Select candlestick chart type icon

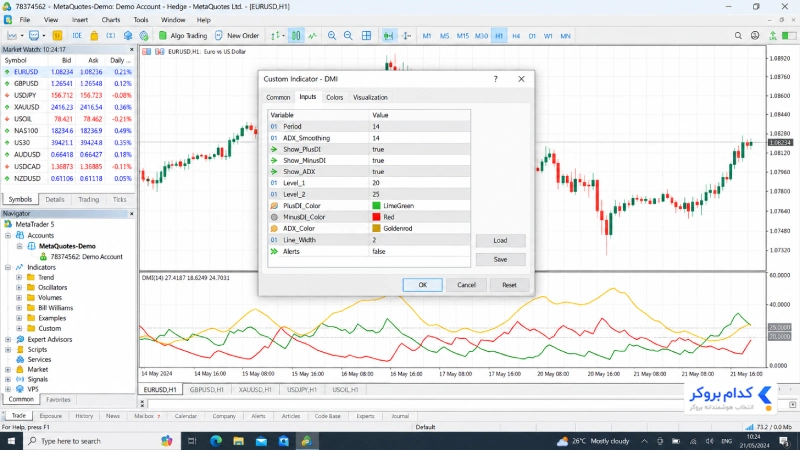click(x=296, y=36)
